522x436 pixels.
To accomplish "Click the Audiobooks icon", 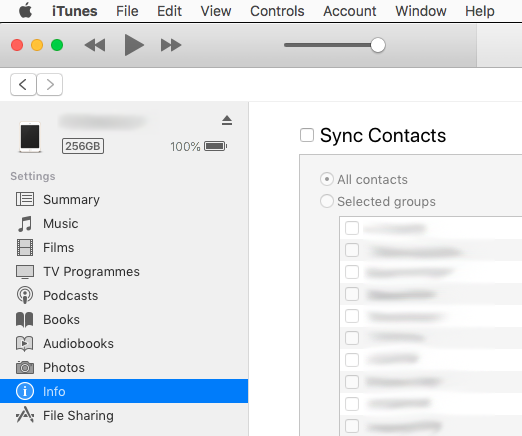I will (25, 343).
